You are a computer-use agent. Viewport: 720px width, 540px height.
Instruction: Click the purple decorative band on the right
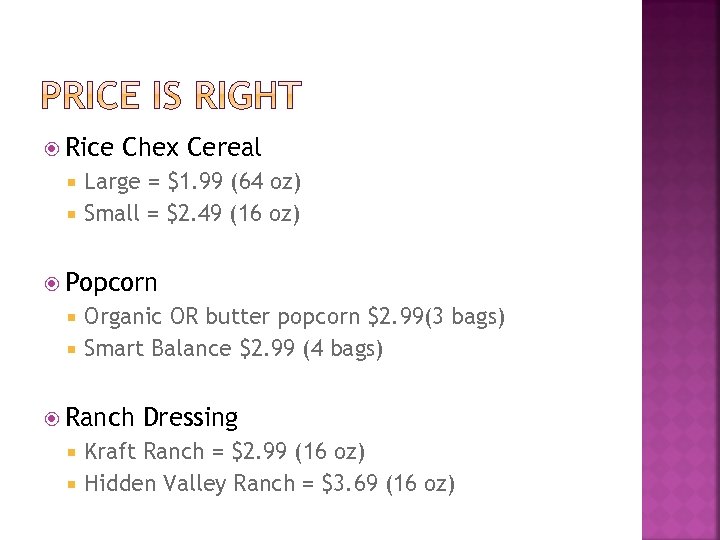point(680,270)
